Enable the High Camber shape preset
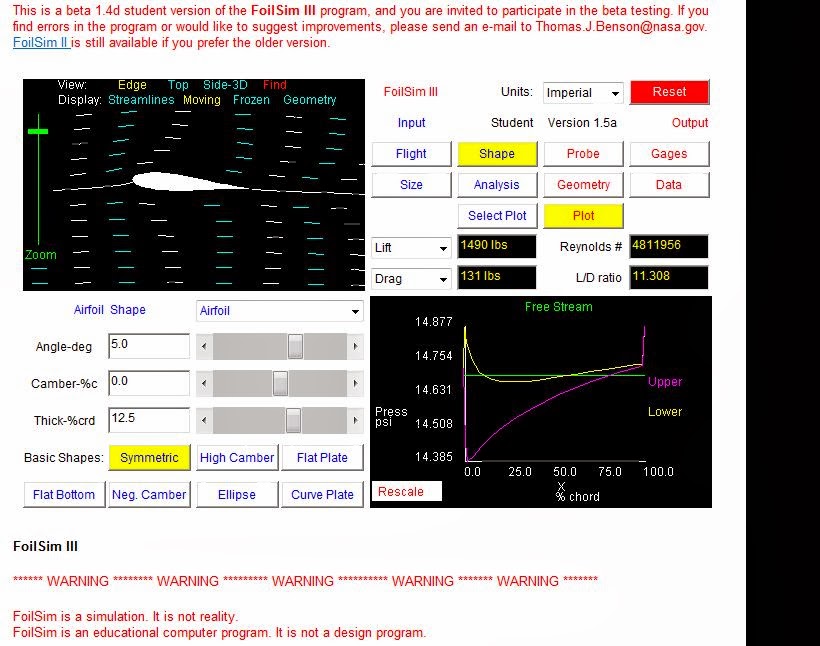The height and width of the screenshot is (646, 820). (237, 457)
